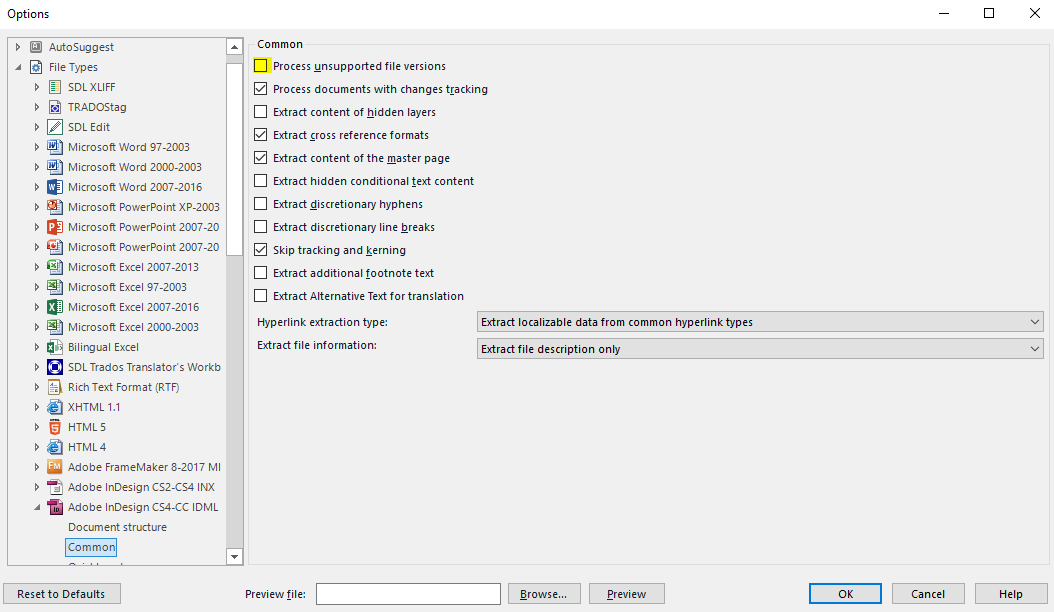1054x612 pixels.
Task: Click the tree scrollbar up arrow
Action: (x=235, y=47)
